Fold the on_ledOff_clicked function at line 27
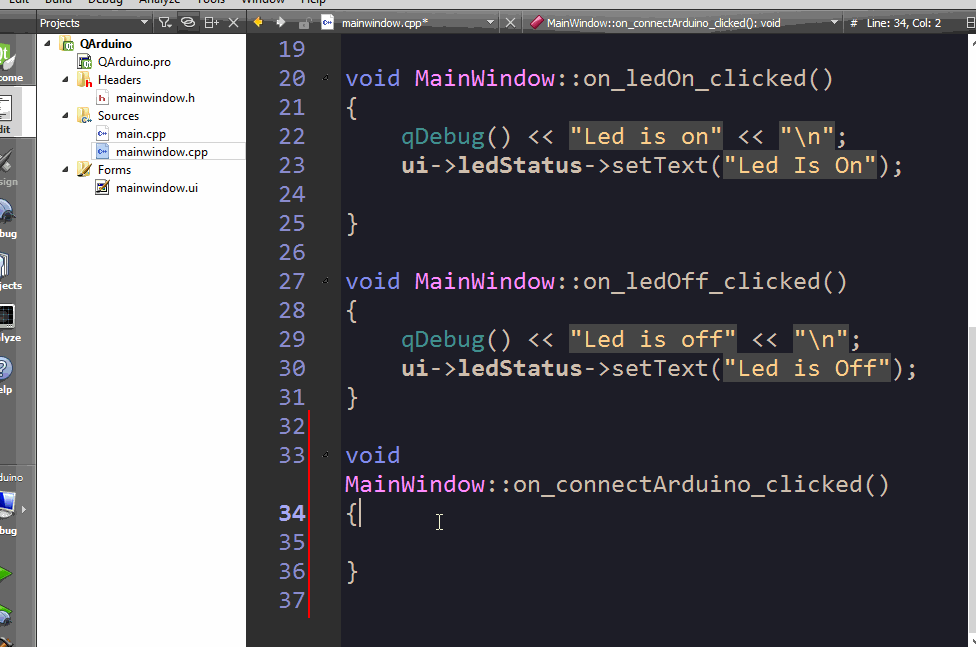This screenshot has width=976, height=647. click(326, 282)
